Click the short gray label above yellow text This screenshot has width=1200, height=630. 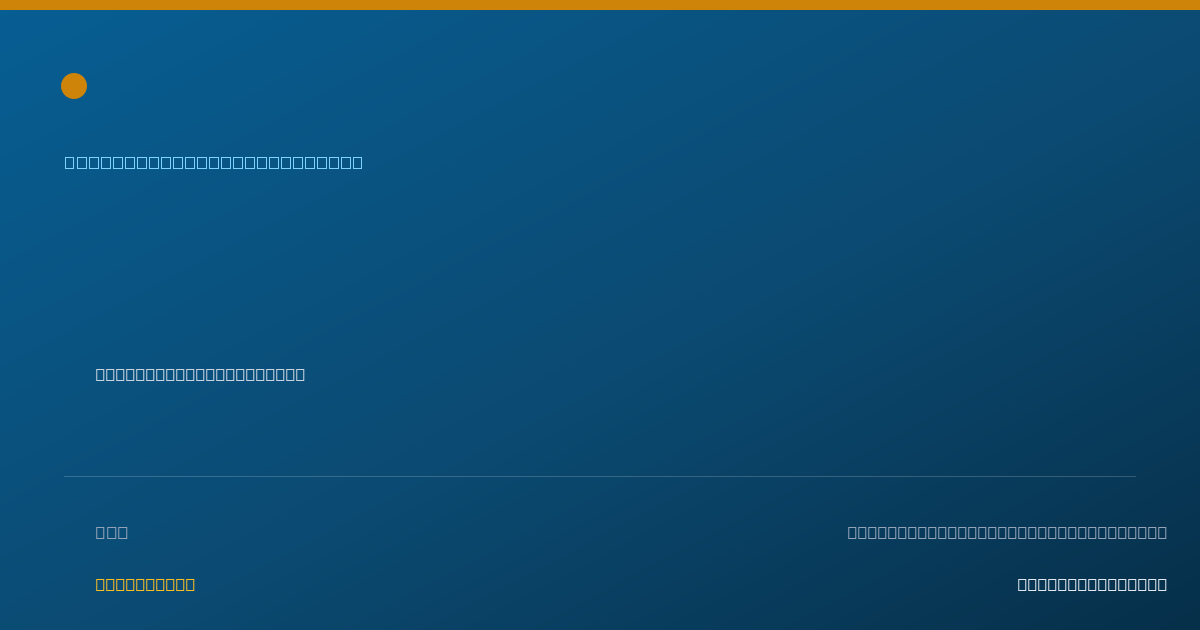(112, 532)
